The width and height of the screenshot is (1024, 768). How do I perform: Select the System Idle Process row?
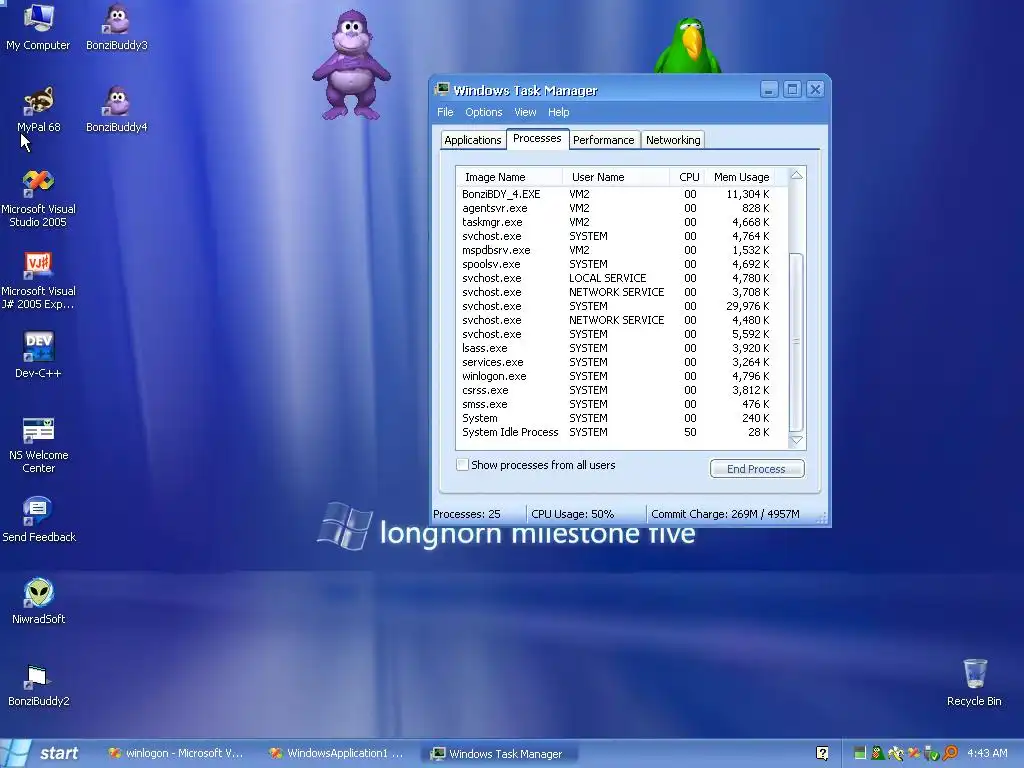[621, 432]
